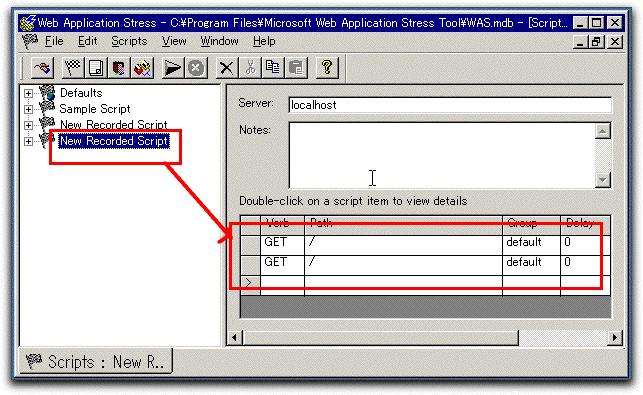The image size is (643, 395).
Task: Click Notes scrollbar down arrow
Action: tap(602, 179)
